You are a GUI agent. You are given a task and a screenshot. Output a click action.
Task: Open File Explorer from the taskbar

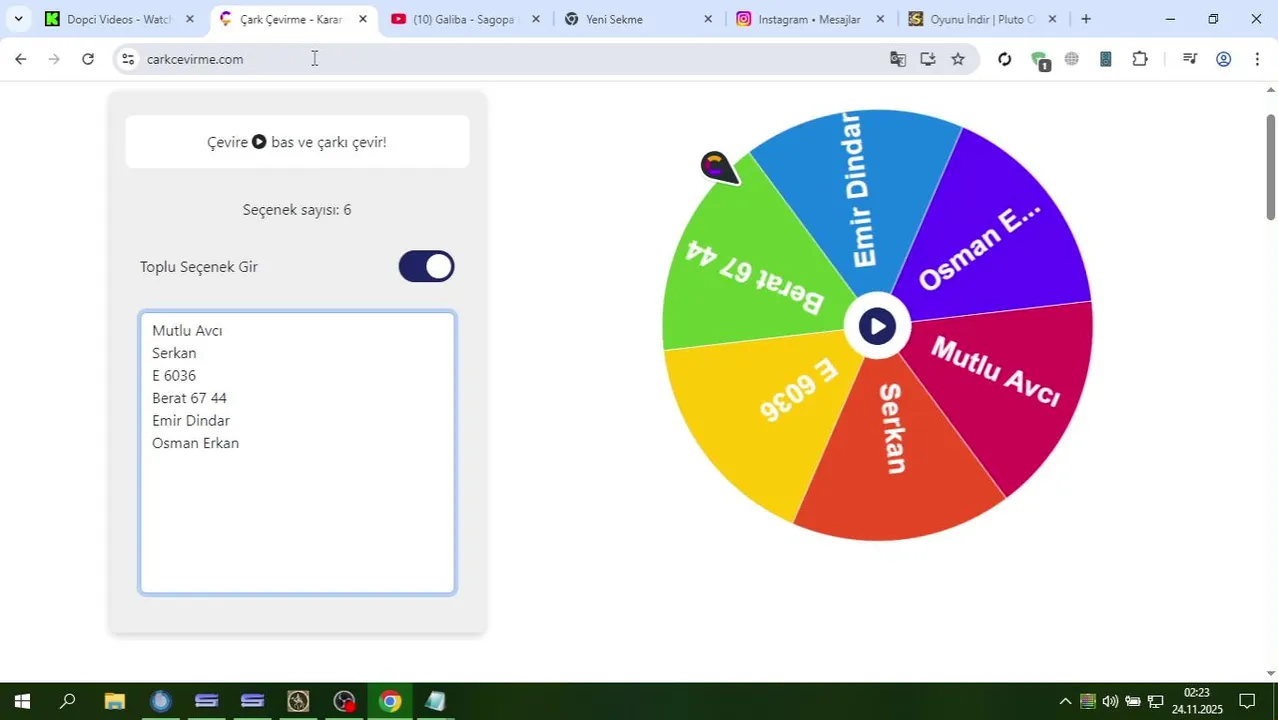115,701
